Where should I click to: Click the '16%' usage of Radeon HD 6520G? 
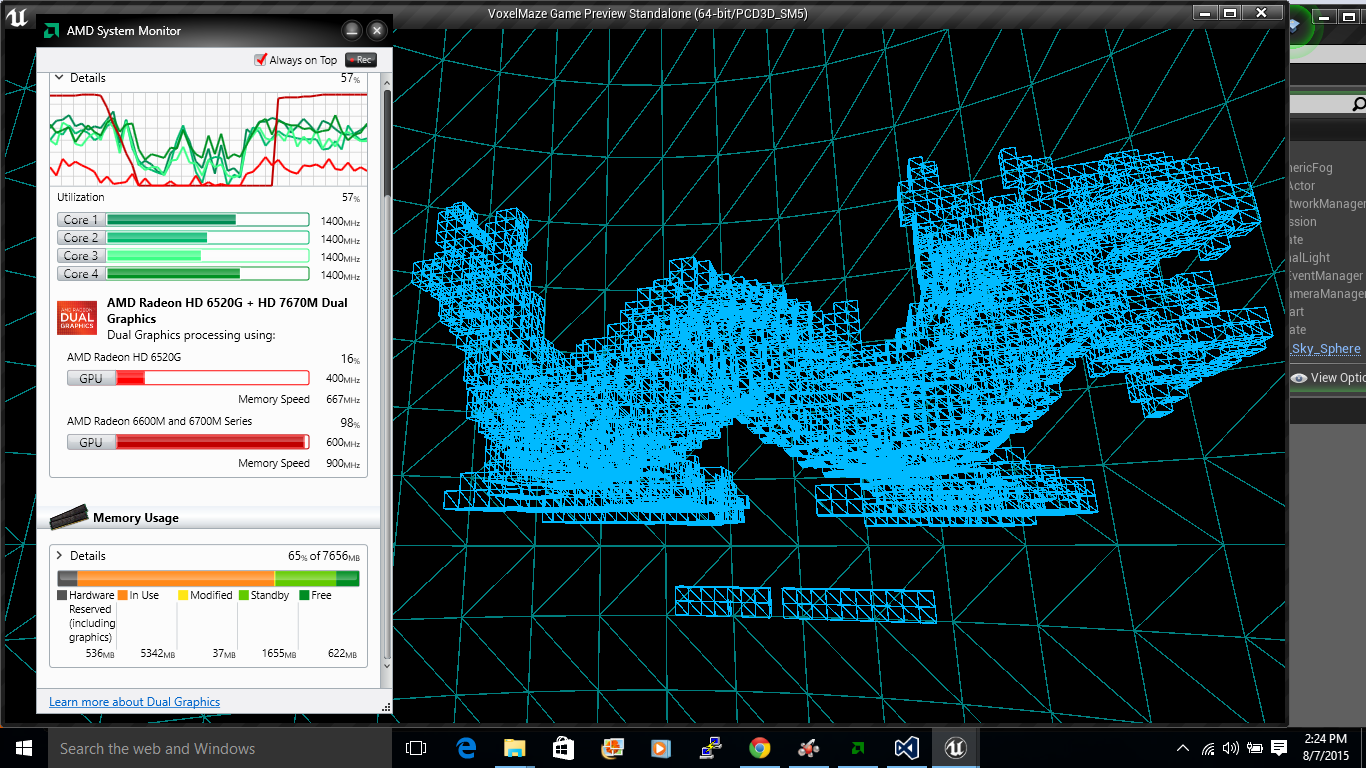pyautogui.click(x=350, y=360)
